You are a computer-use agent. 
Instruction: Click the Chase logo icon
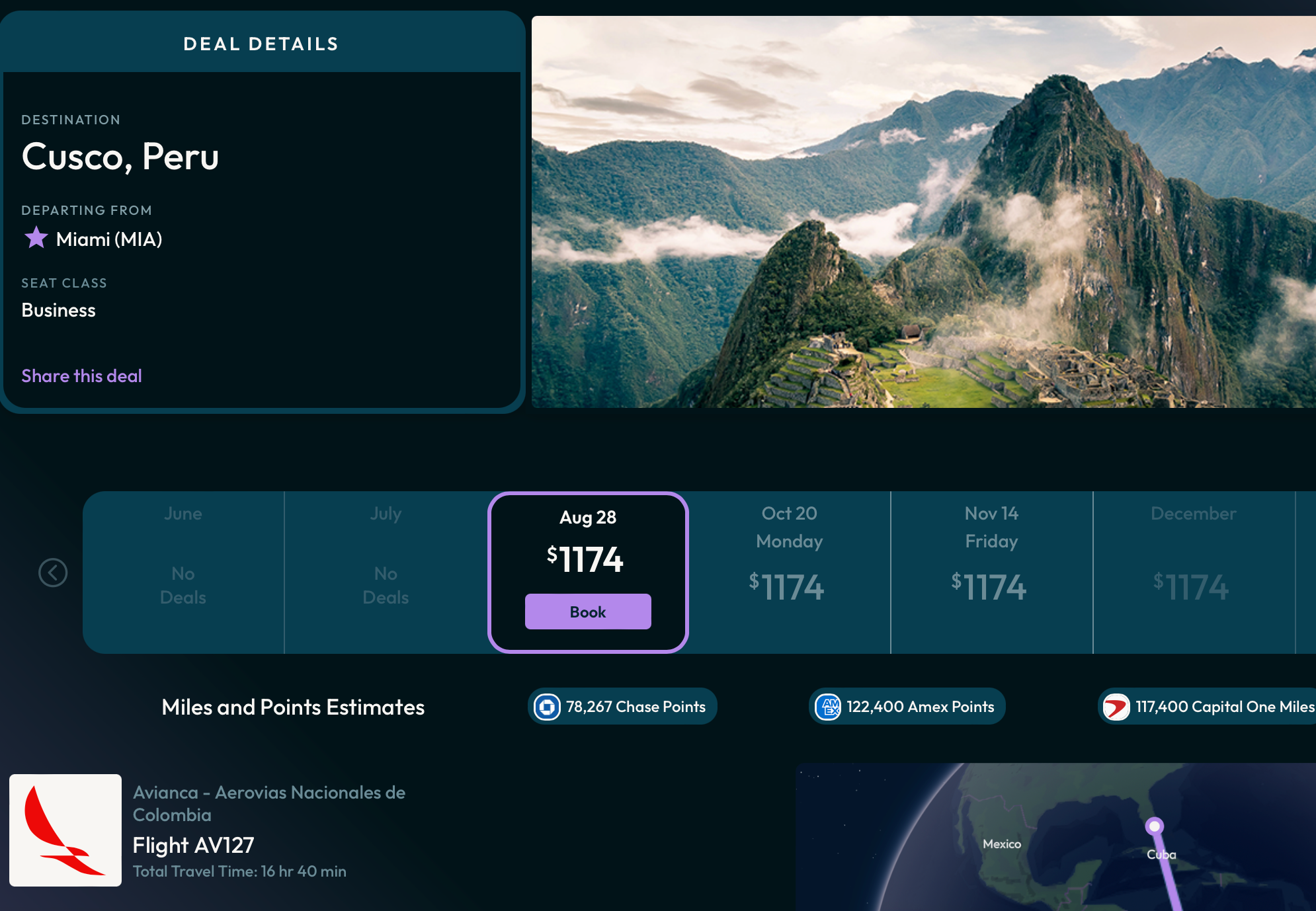[547, 707]
